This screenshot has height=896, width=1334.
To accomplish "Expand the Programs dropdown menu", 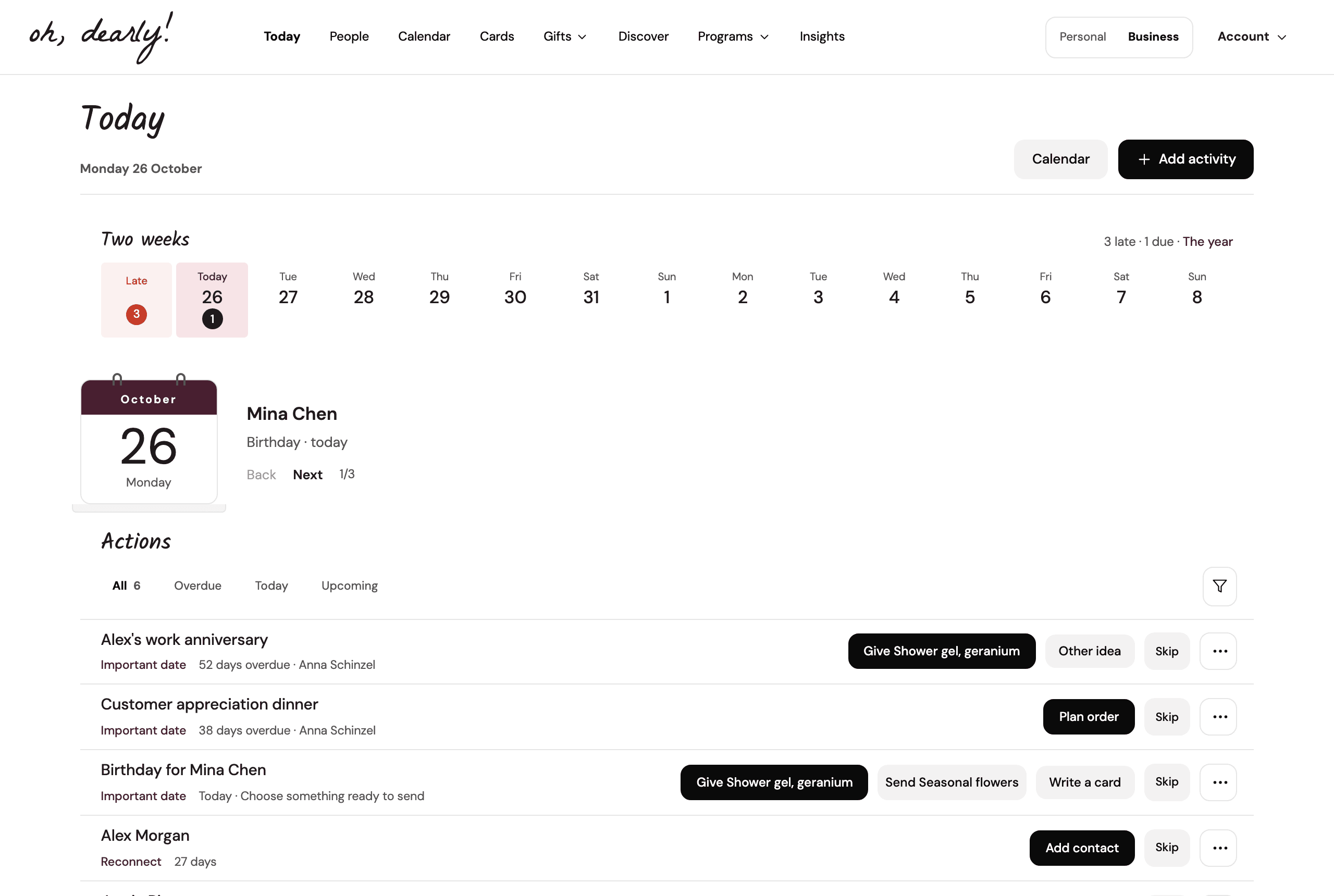I will coord(733,36).
